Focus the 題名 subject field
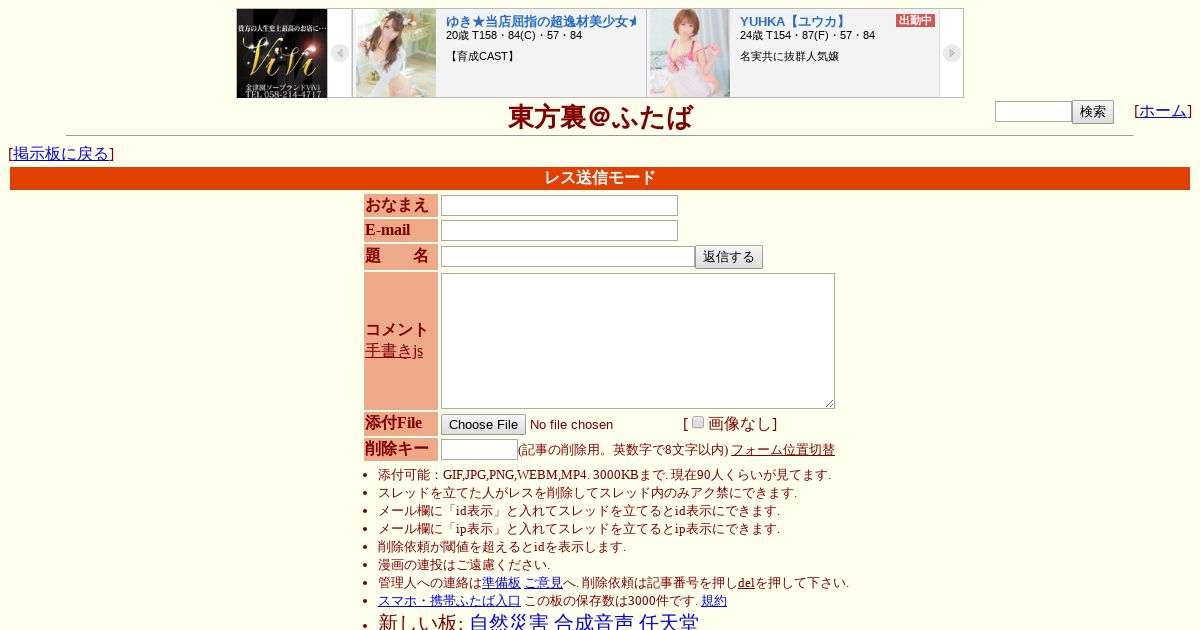The image size is (1200, 630). (x=568, y=257)
